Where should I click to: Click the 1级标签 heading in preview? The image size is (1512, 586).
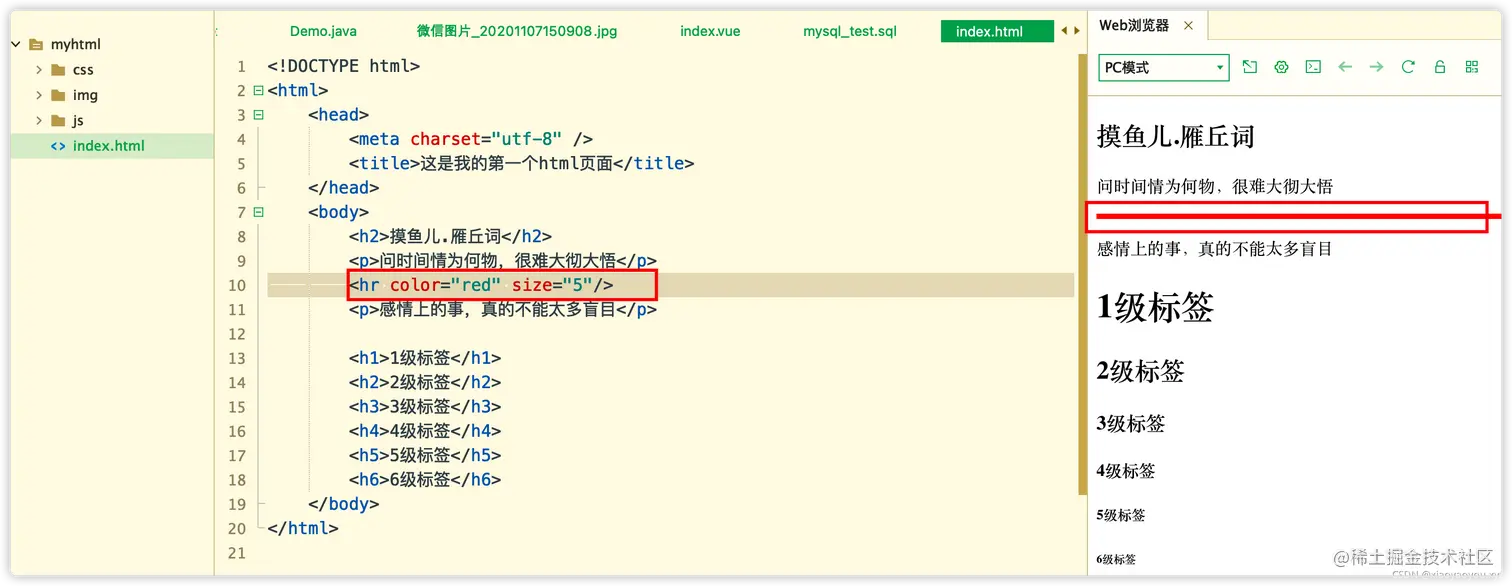click(x=1155, y=307)
